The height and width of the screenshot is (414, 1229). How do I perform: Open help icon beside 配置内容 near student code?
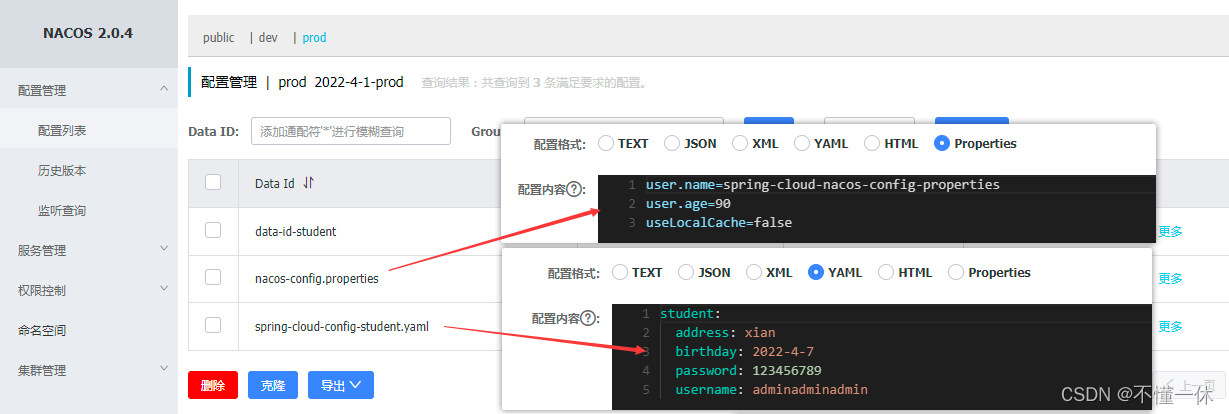tap(588, 318)
